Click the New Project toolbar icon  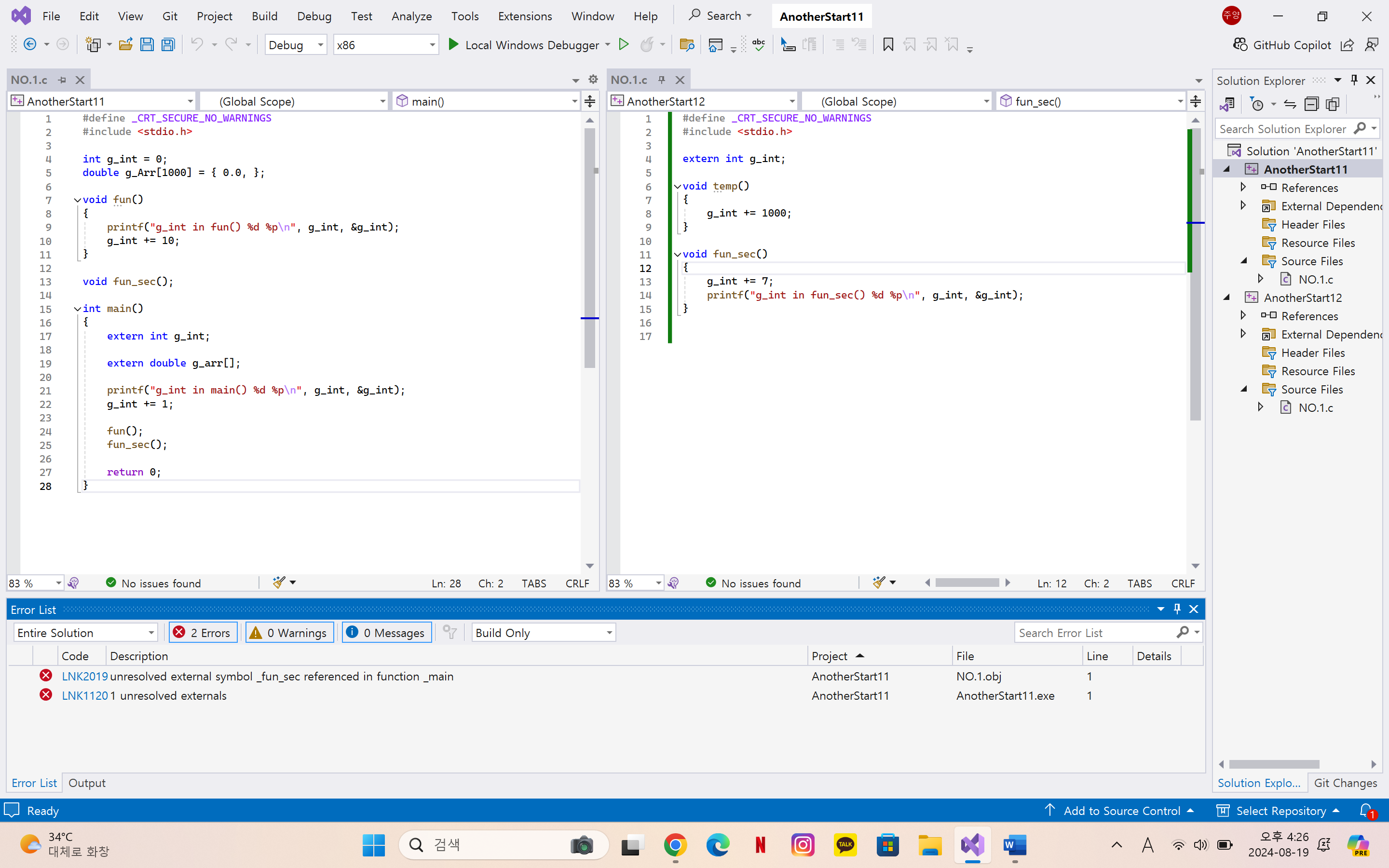(x=93, y=44)
